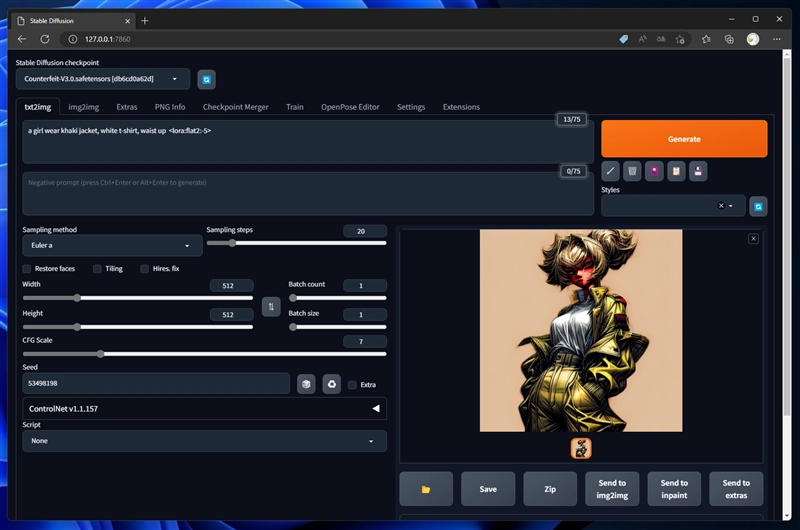Open the Stable Diffusion checkpoint dropdown
The image size is (800, 530).
[103, 79]
